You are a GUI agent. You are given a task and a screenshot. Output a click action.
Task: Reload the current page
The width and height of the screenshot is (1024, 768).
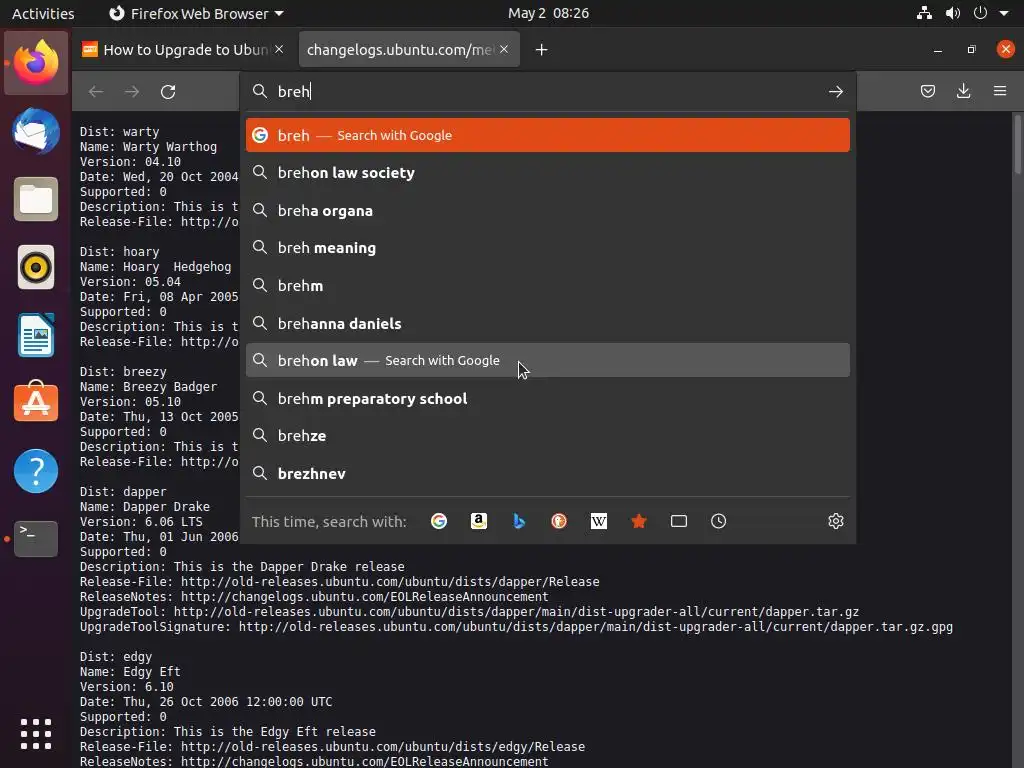[168, 91]
